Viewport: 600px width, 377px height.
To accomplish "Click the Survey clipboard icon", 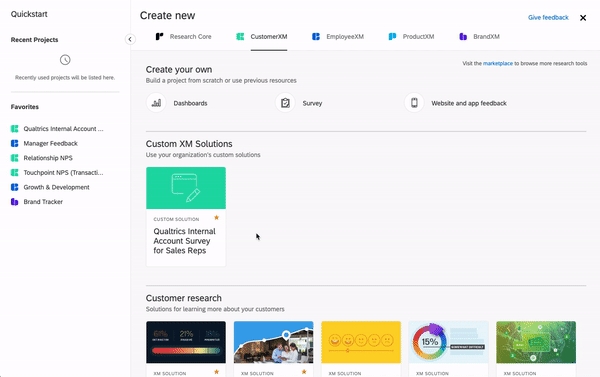I will [285, 103].
